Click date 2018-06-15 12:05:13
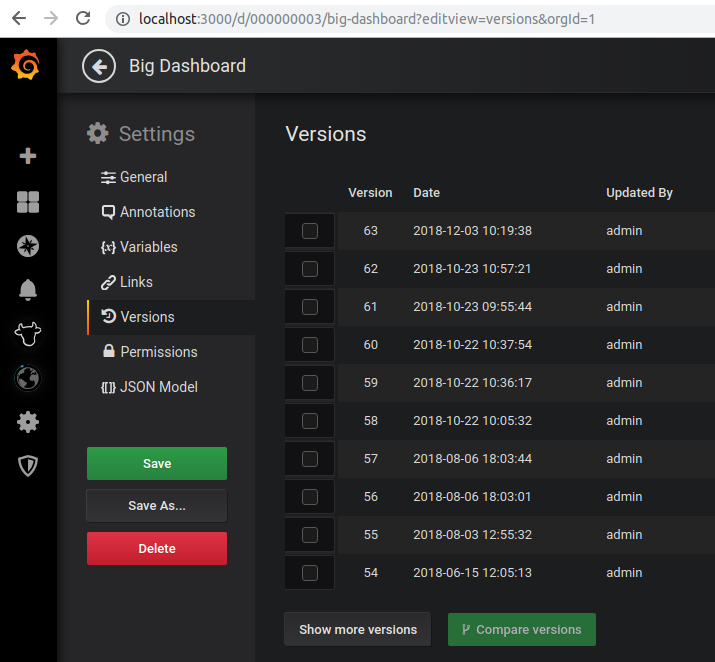715x662 pixels. (x=472, y=573)
